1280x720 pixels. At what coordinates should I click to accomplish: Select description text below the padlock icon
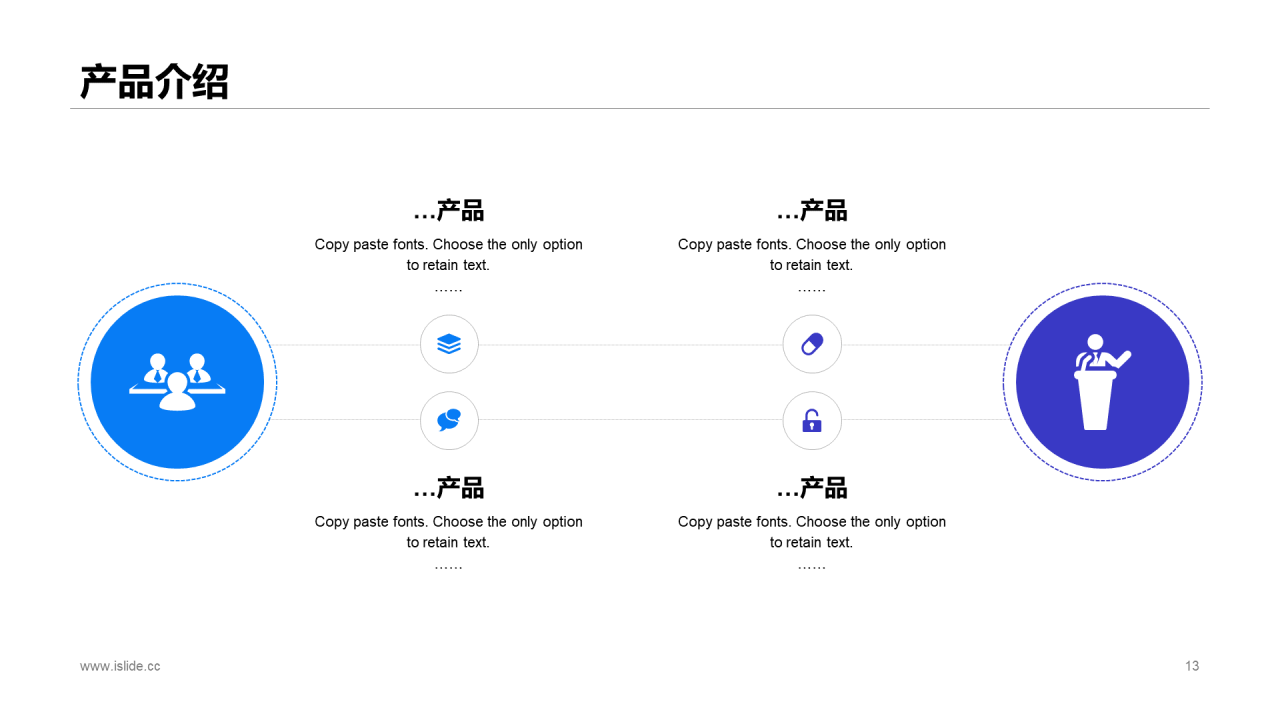tap(812, 542)
